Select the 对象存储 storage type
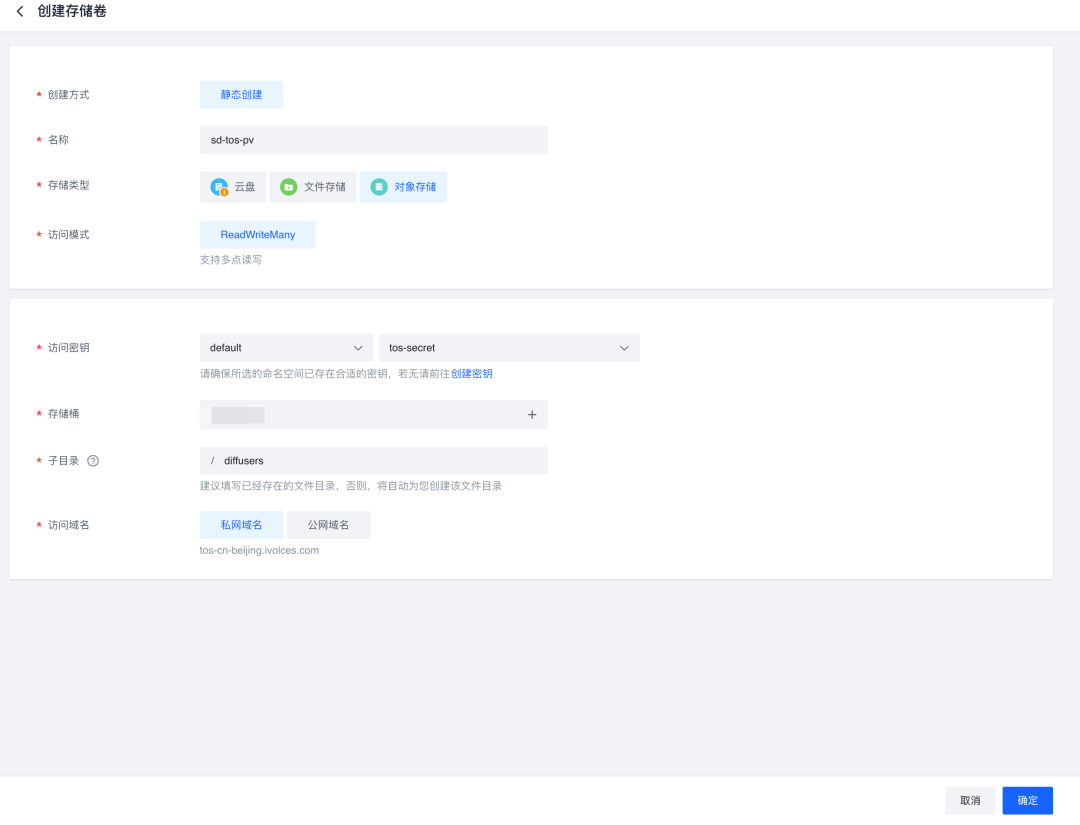 pos(404,187)
